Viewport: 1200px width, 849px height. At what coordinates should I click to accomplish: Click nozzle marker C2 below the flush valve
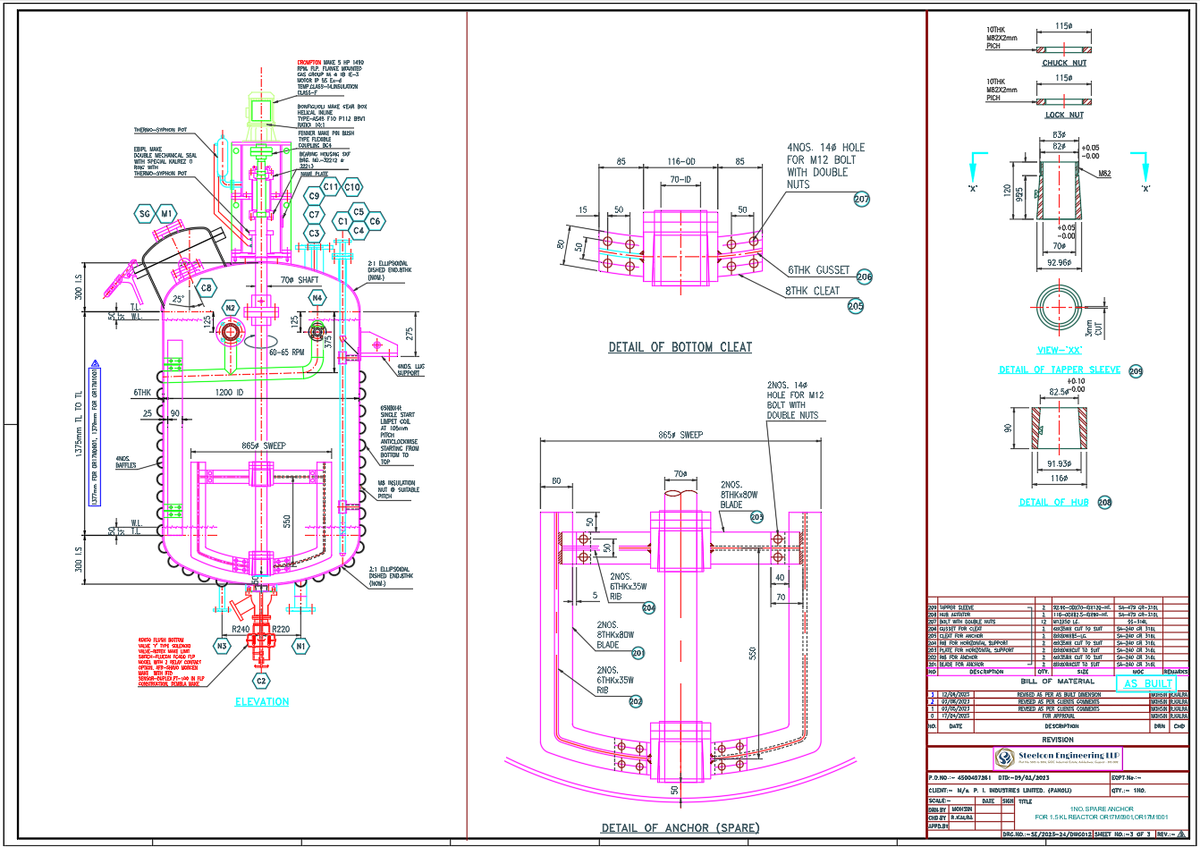[x=262, y=679]
